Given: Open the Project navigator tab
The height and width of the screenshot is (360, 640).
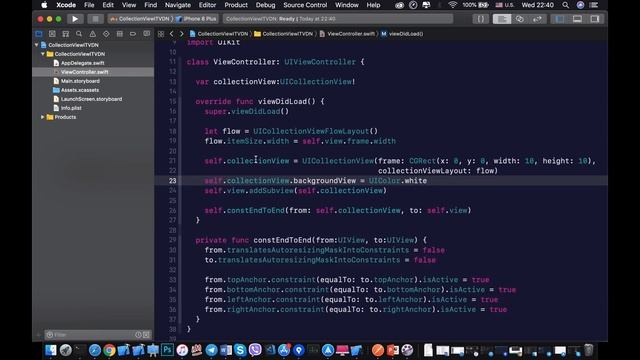Looking at the screenshot, I should coord(39,34).
